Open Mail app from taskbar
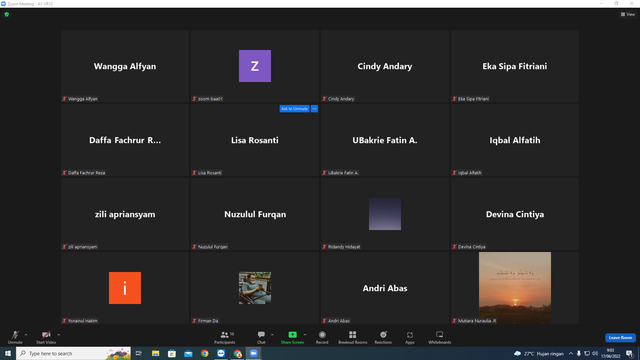The image size is (640, 360). click(x=188, y=353)
